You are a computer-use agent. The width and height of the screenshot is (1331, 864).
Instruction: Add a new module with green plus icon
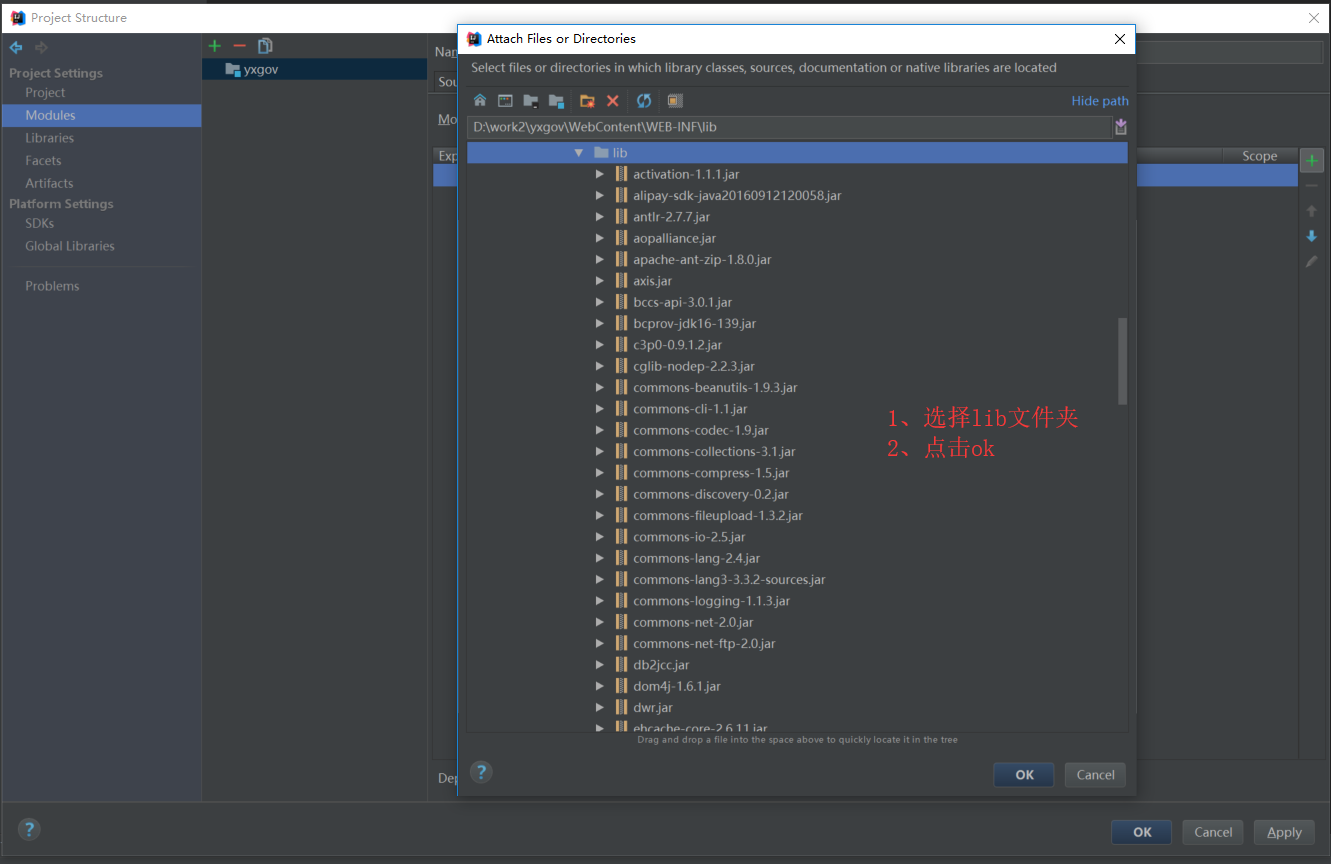pyautogui.click(x=214, y=45)
